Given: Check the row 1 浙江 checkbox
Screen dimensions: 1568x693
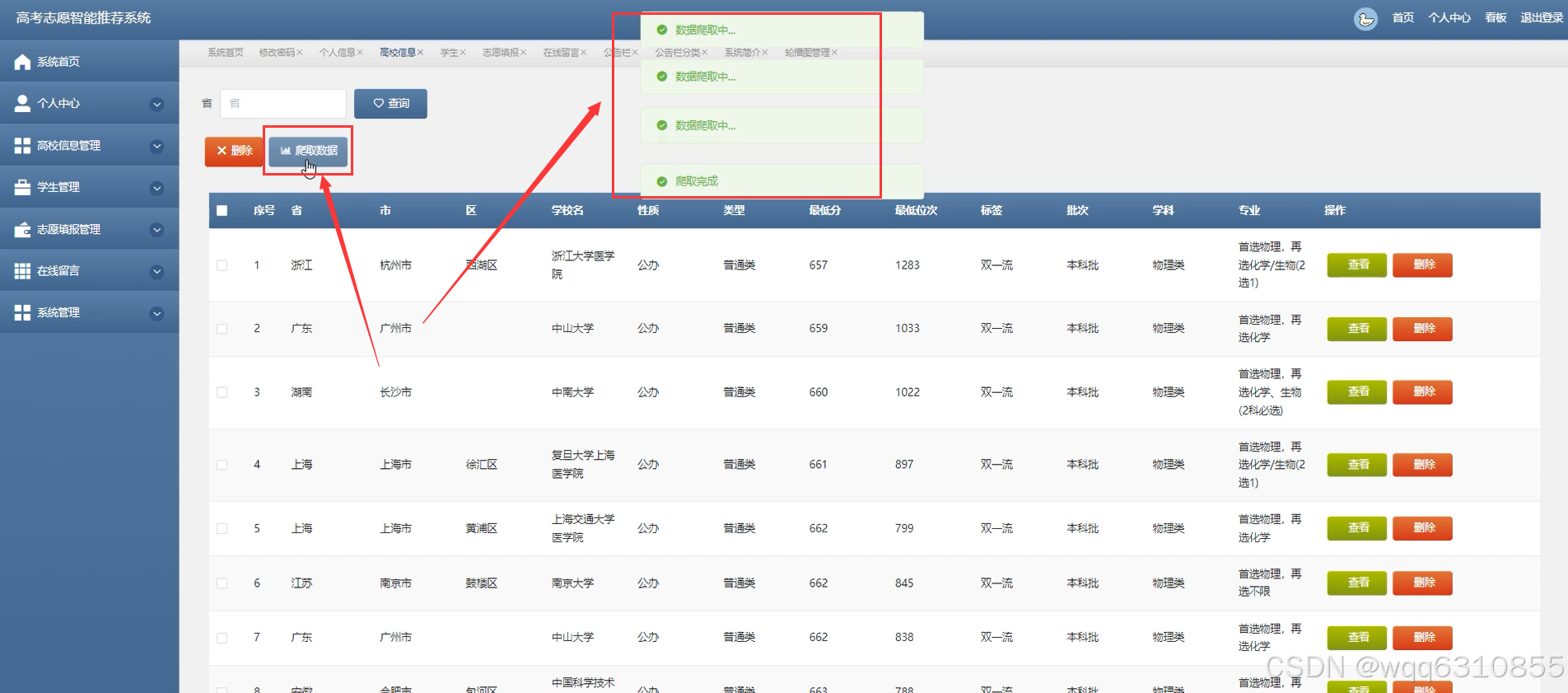Looking at the screenshot, I should tap(222, 265).
